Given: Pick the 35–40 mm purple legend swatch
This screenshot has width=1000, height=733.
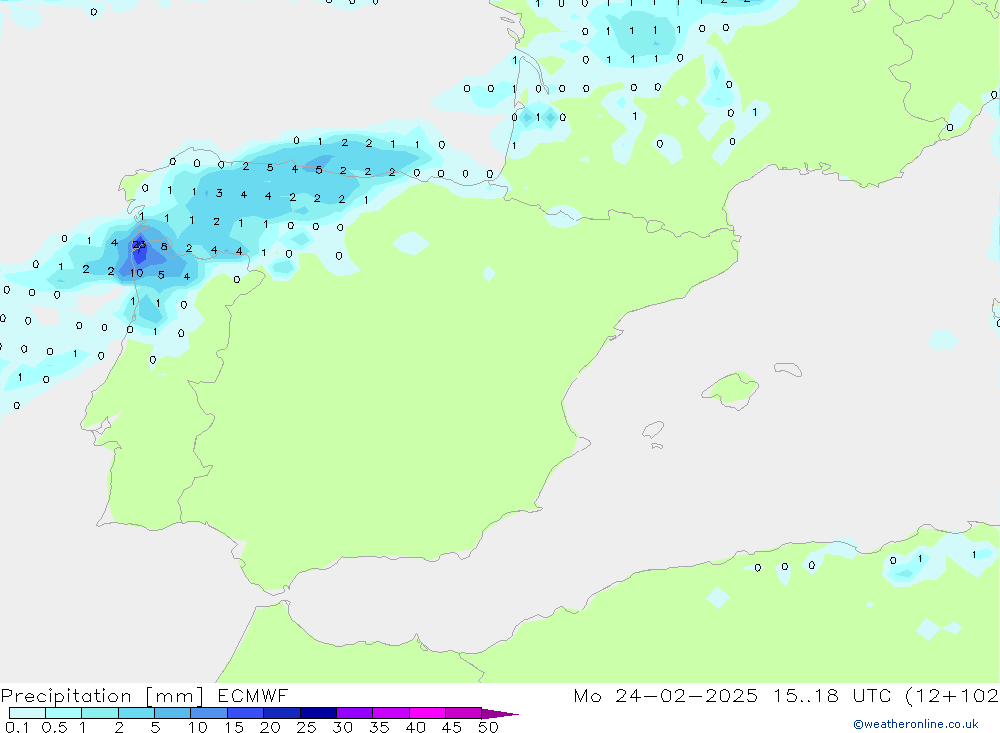Looking at the screenshot, I should click(390, 713).
